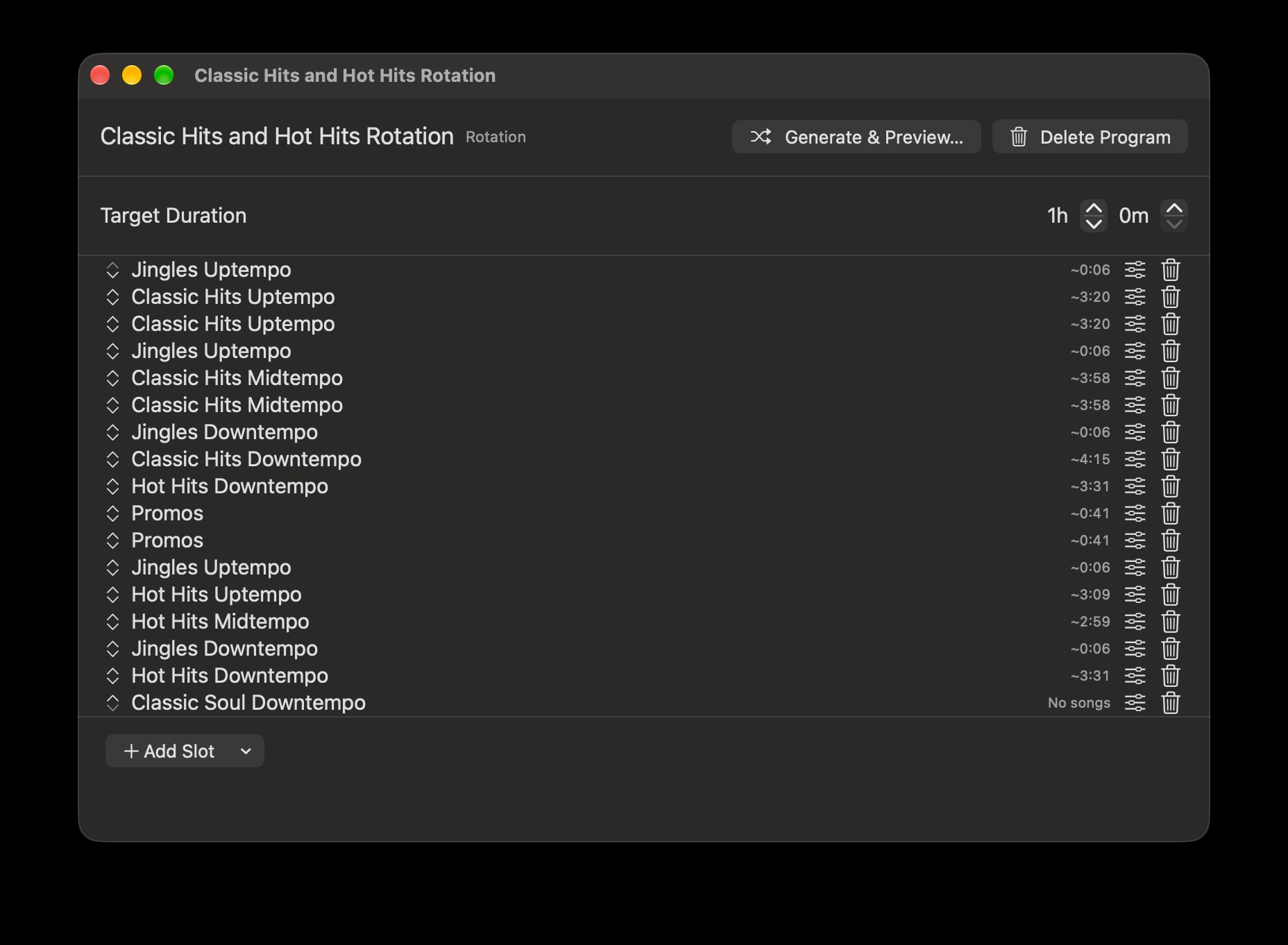Image resolution: width=1288 pixels, height=945 pixels.
Task: Click the small Rotation type label
Action: 495,137
